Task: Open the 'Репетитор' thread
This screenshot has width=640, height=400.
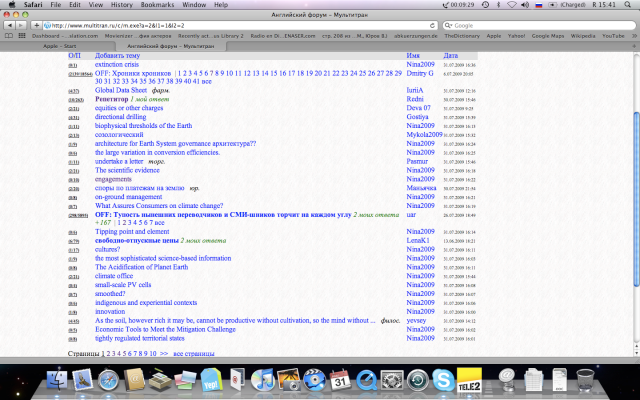Action: coord(111,99)
